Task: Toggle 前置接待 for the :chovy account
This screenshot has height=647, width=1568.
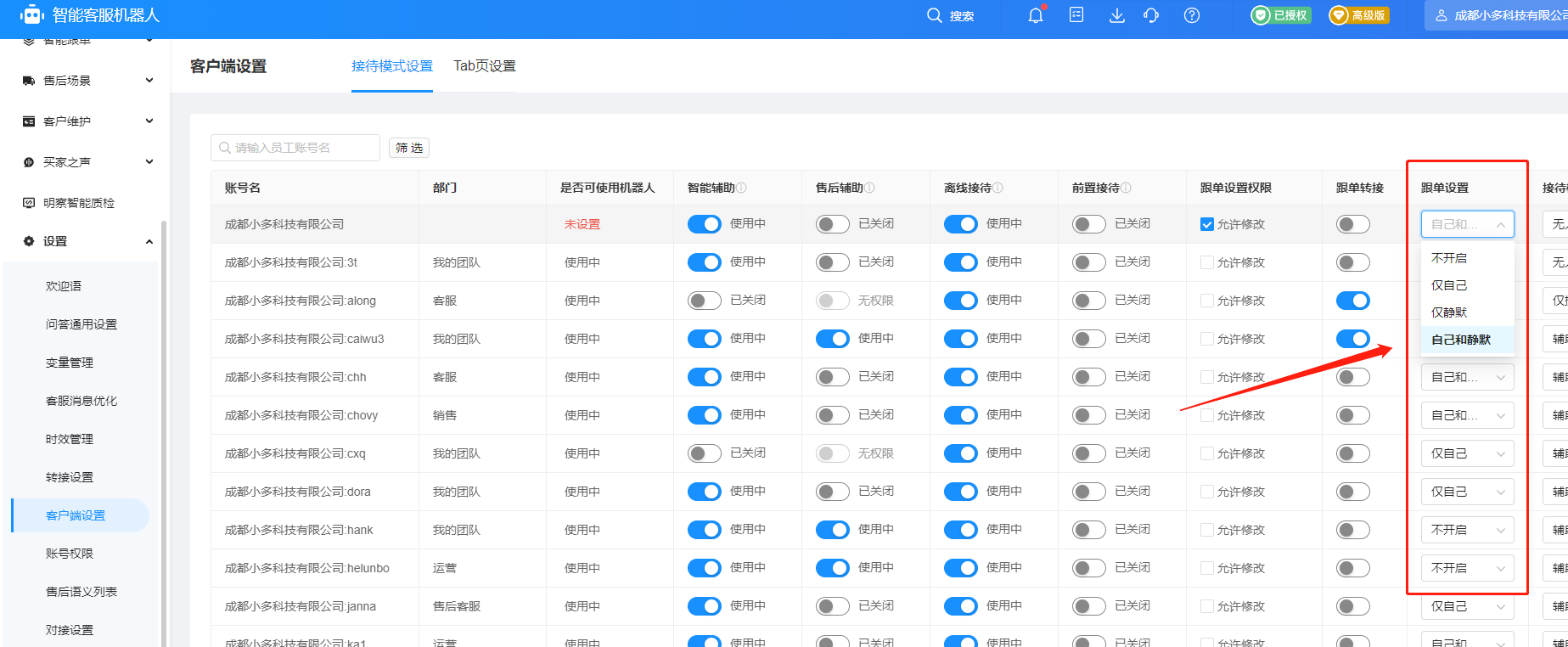Action: [1088, 415]
